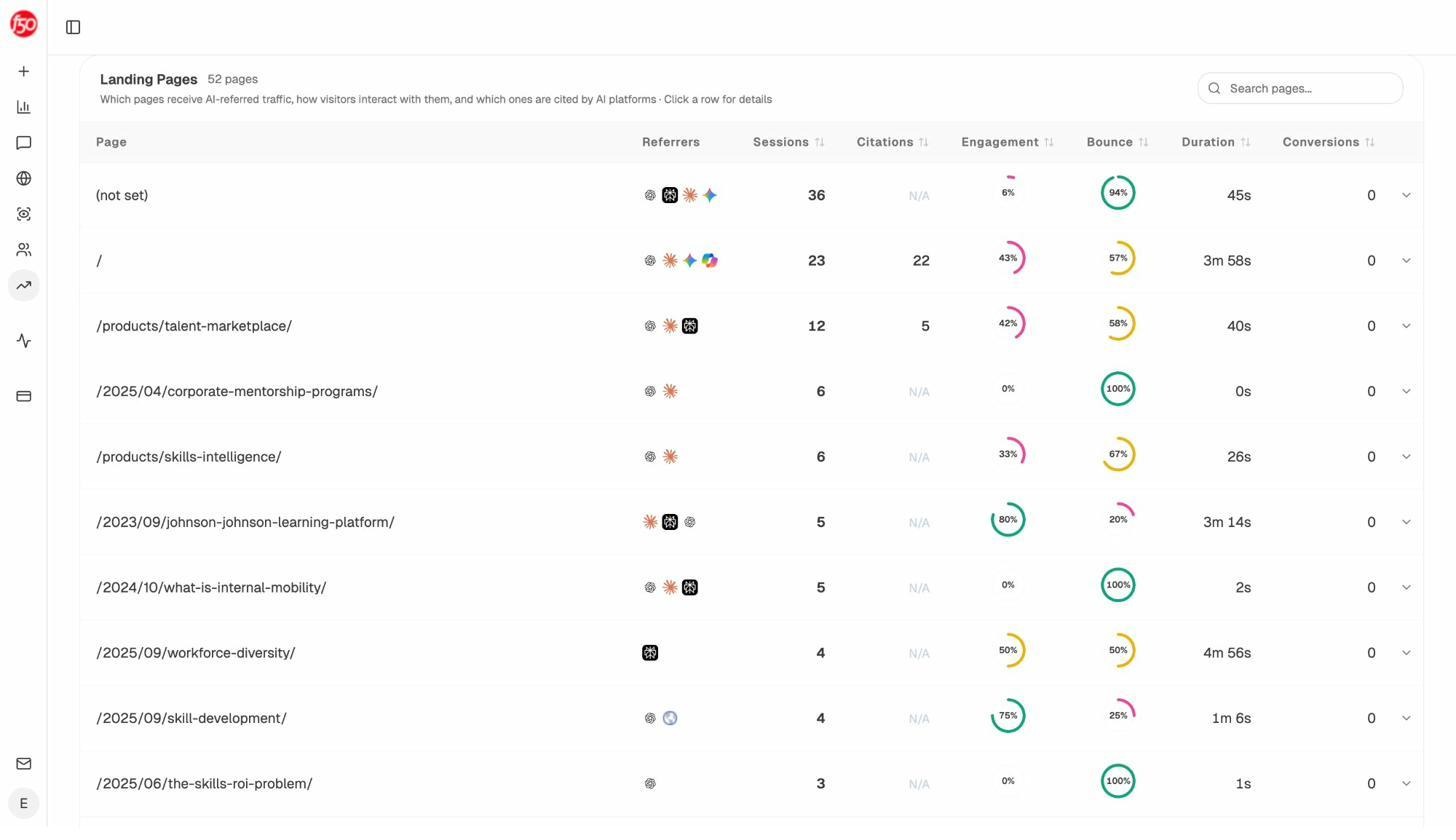
Task: Click the 94% bounce ring on (not set) row
Action: pyautogui.click(x=1118, y=192)
